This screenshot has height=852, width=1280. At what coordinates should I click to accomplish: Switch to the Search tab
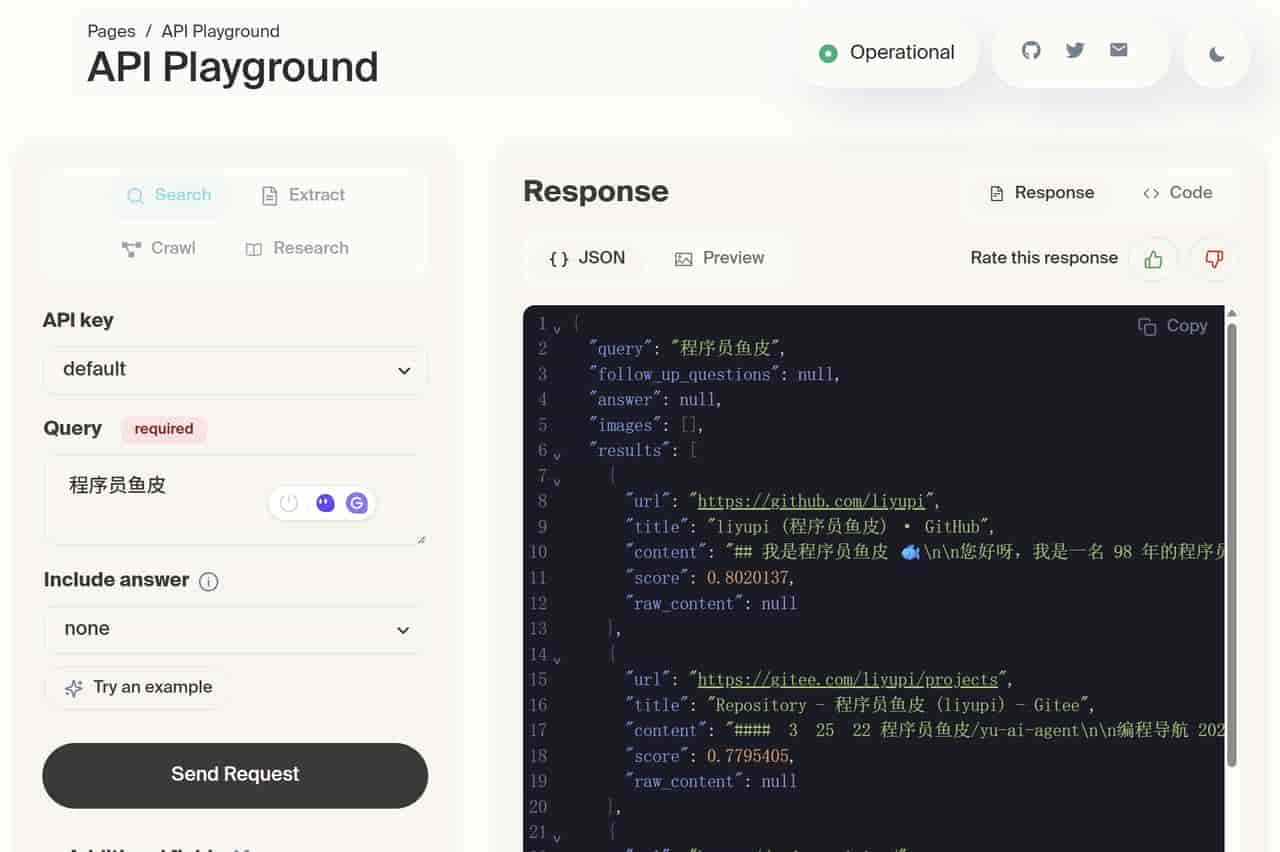pos(169,195)
